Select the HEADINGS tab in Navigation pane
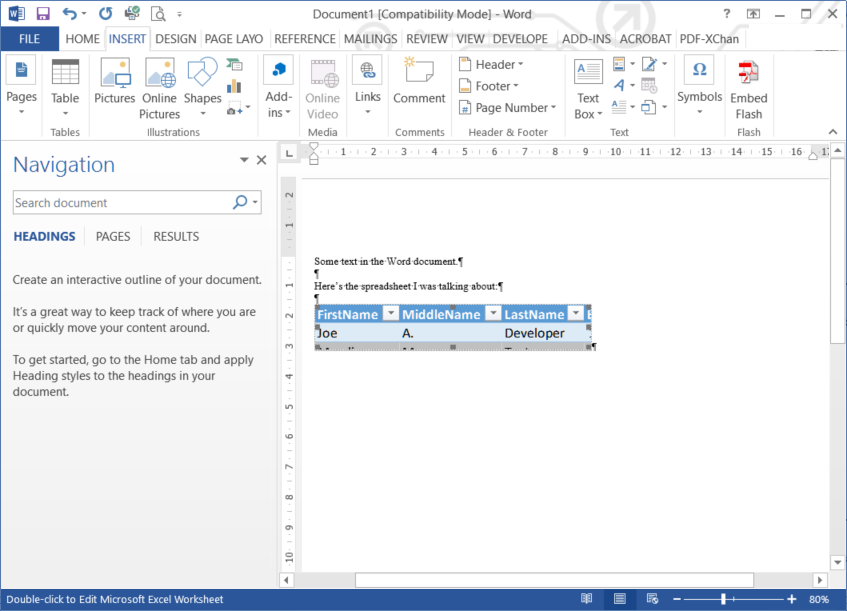Viewport: 847px width, 611px height. (44, 237)
